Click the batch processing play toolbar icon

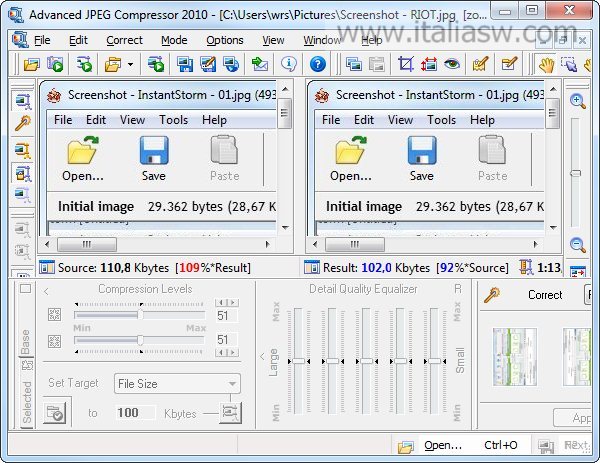click(55, 64)
